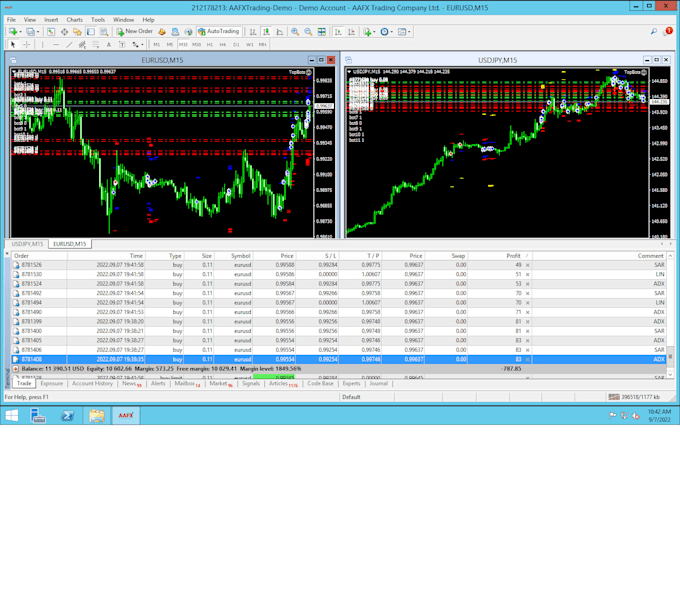This screenshot has height=612, width=680.
Task: Open the File menu
Action: click(11, 20)
